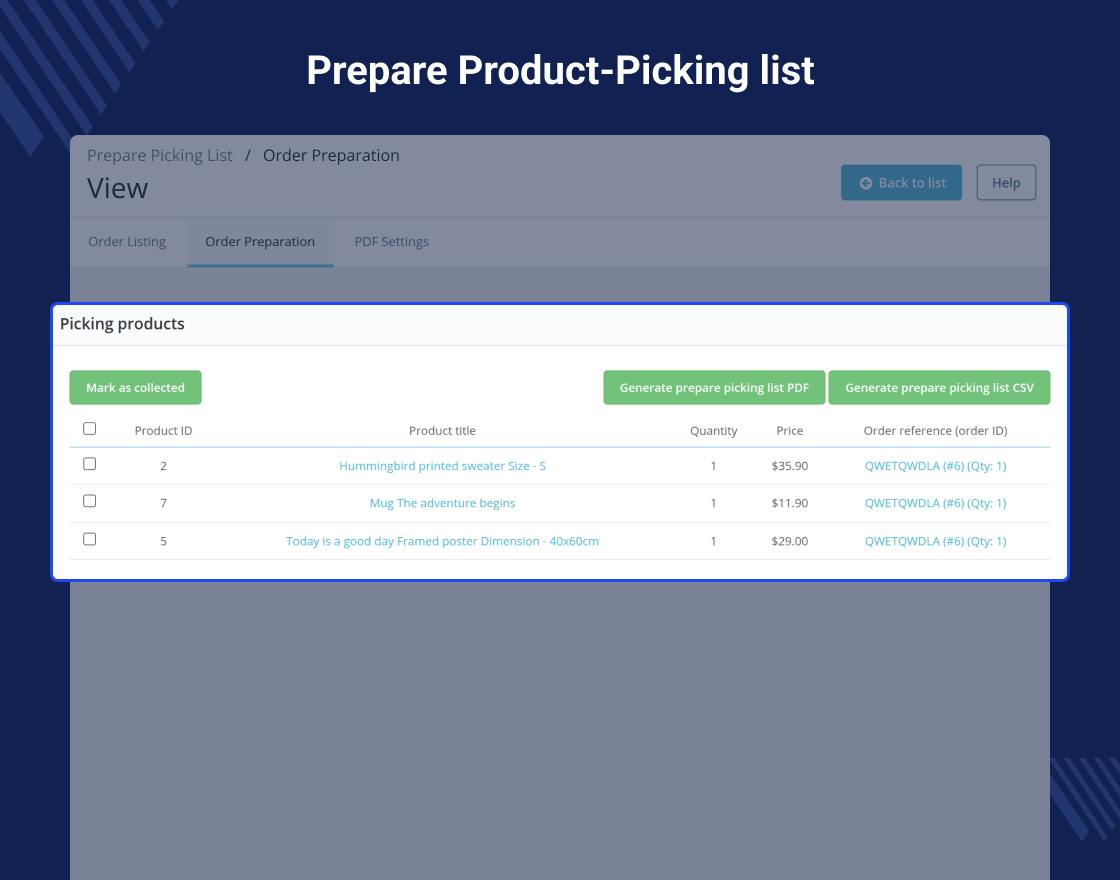
Task: Click the Product title column header
Action: (x=442, y=431)
